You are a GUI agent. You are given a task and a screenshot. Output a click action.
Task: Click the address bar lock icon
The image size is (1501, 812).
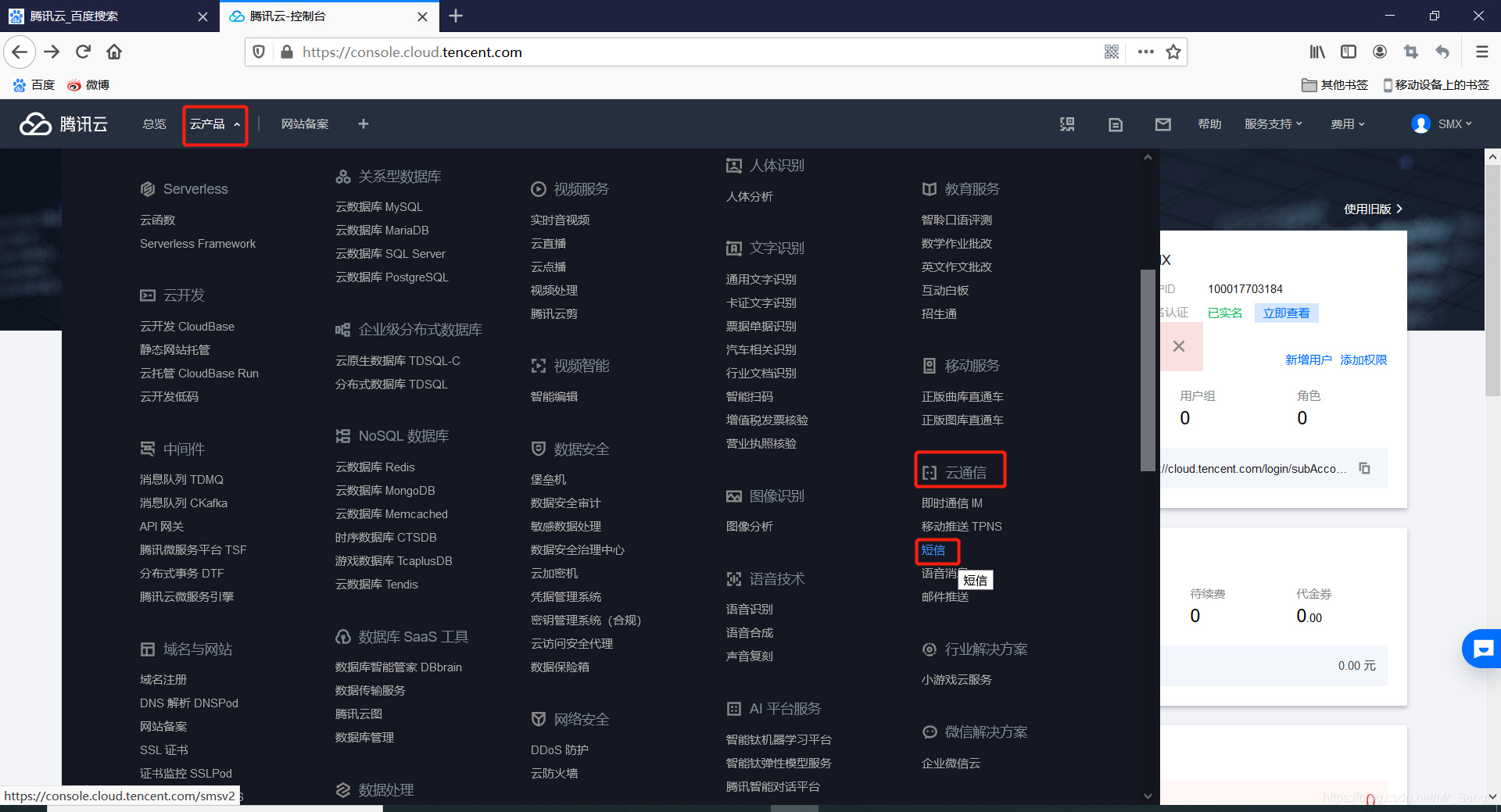pos(287,52)
